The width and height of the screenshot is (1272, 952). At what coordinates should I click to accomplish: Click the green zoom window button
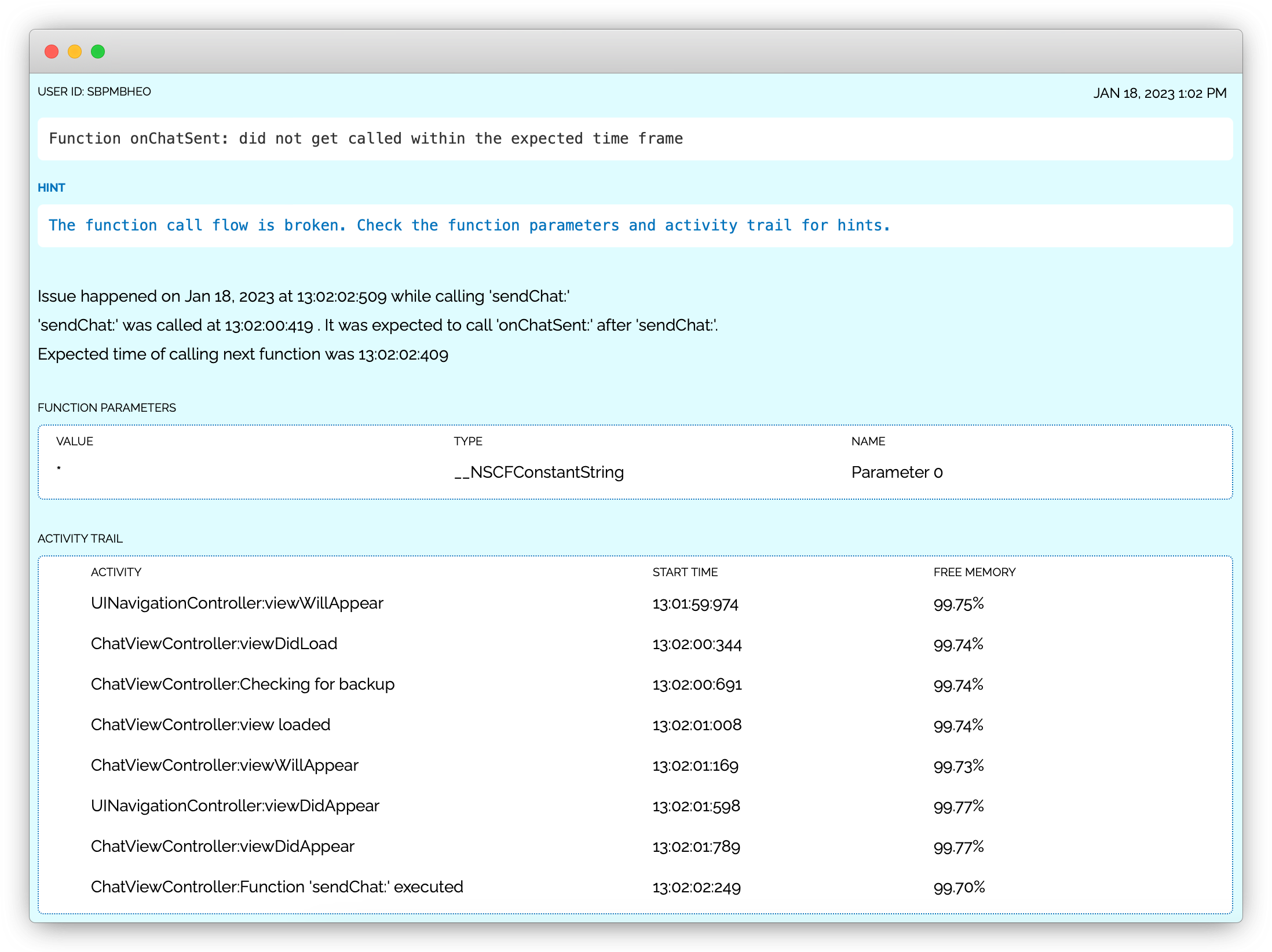click(x=98, y=52)
